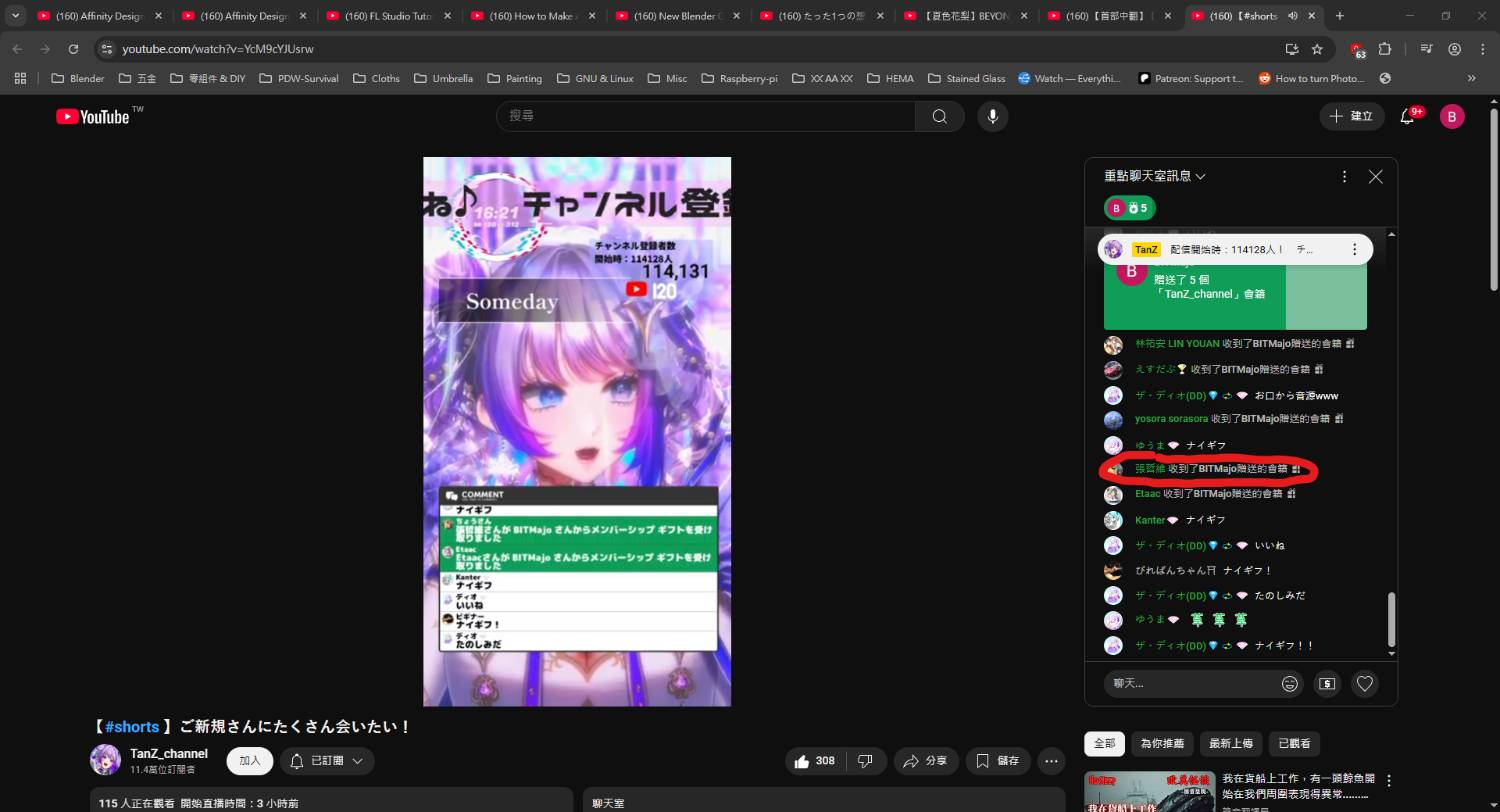Screen dimensions: 1500x812
Task: Reload the current page
Action: coord(73,49)
